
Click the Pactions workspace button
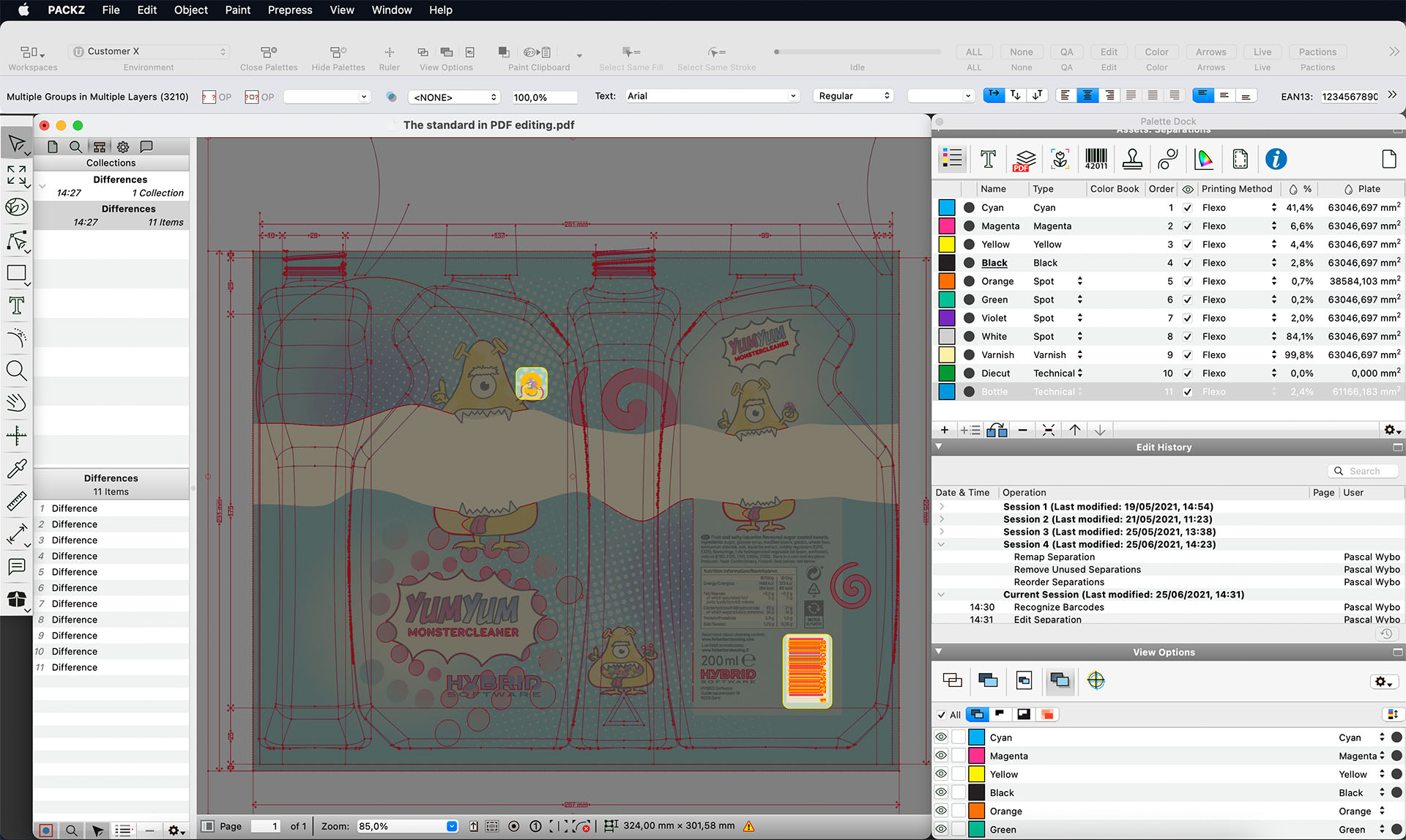point(1317,52)
